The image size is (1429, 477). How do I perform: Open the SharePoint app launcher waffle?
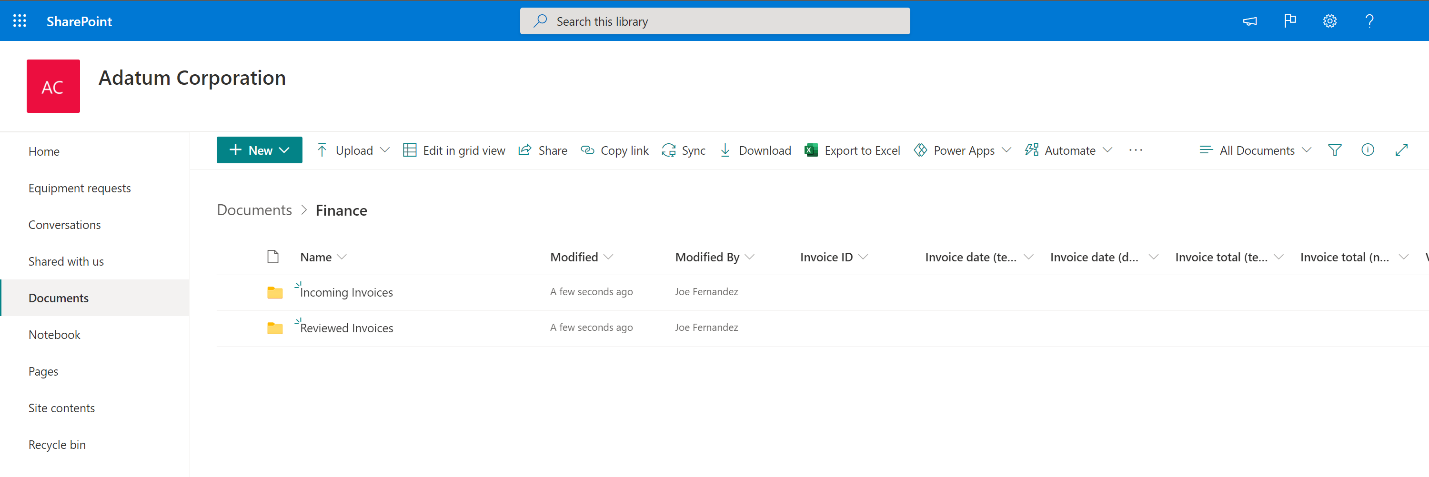pyautogui.click(x=19, y=20)
